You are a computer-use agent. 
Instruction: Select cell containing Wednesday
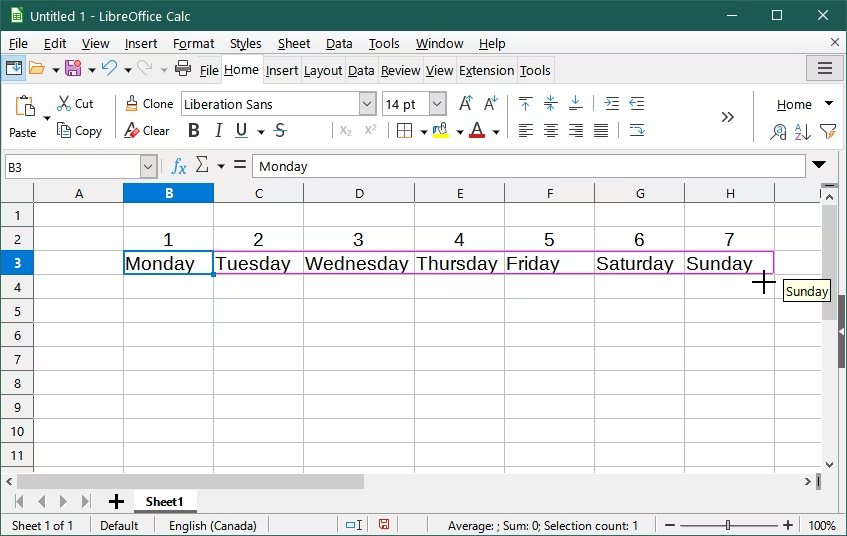[x=359, y=263]
